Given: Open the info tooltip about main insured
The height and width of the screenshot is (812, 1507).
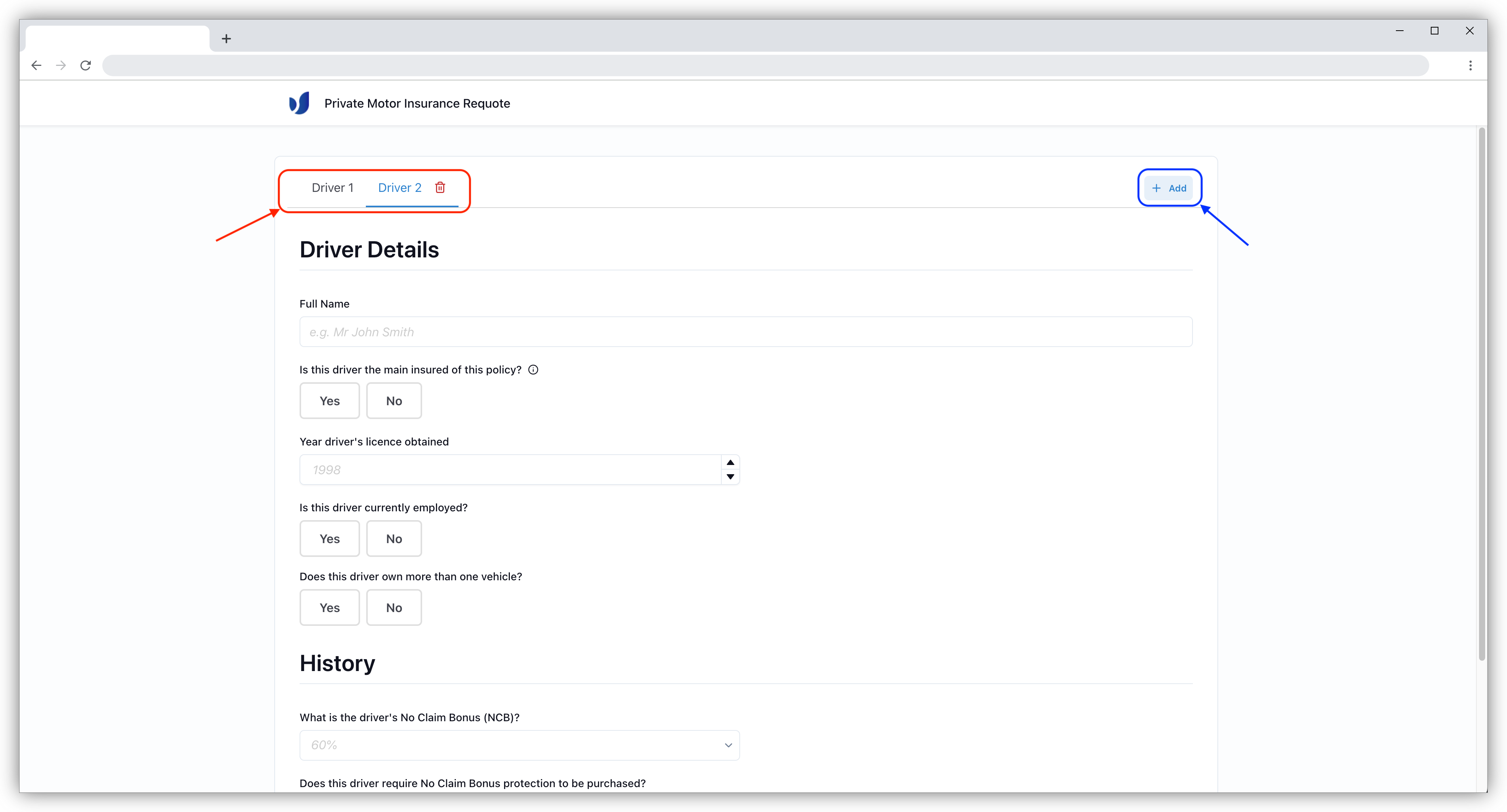Looking at the screenshot, I should pos(533,369).
